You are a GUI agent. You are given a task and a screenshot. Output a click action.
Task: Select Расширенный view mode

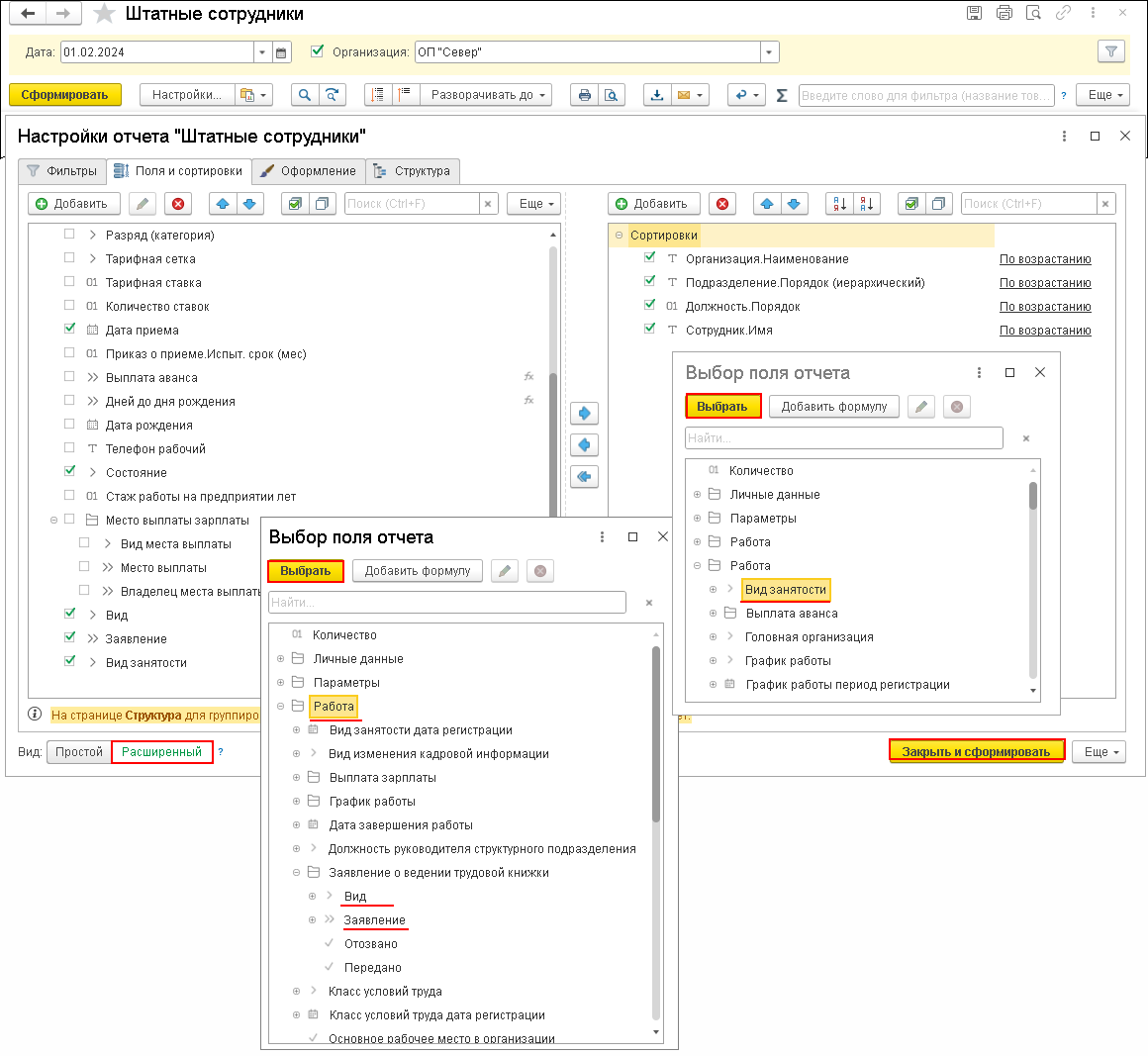[161, 752]
